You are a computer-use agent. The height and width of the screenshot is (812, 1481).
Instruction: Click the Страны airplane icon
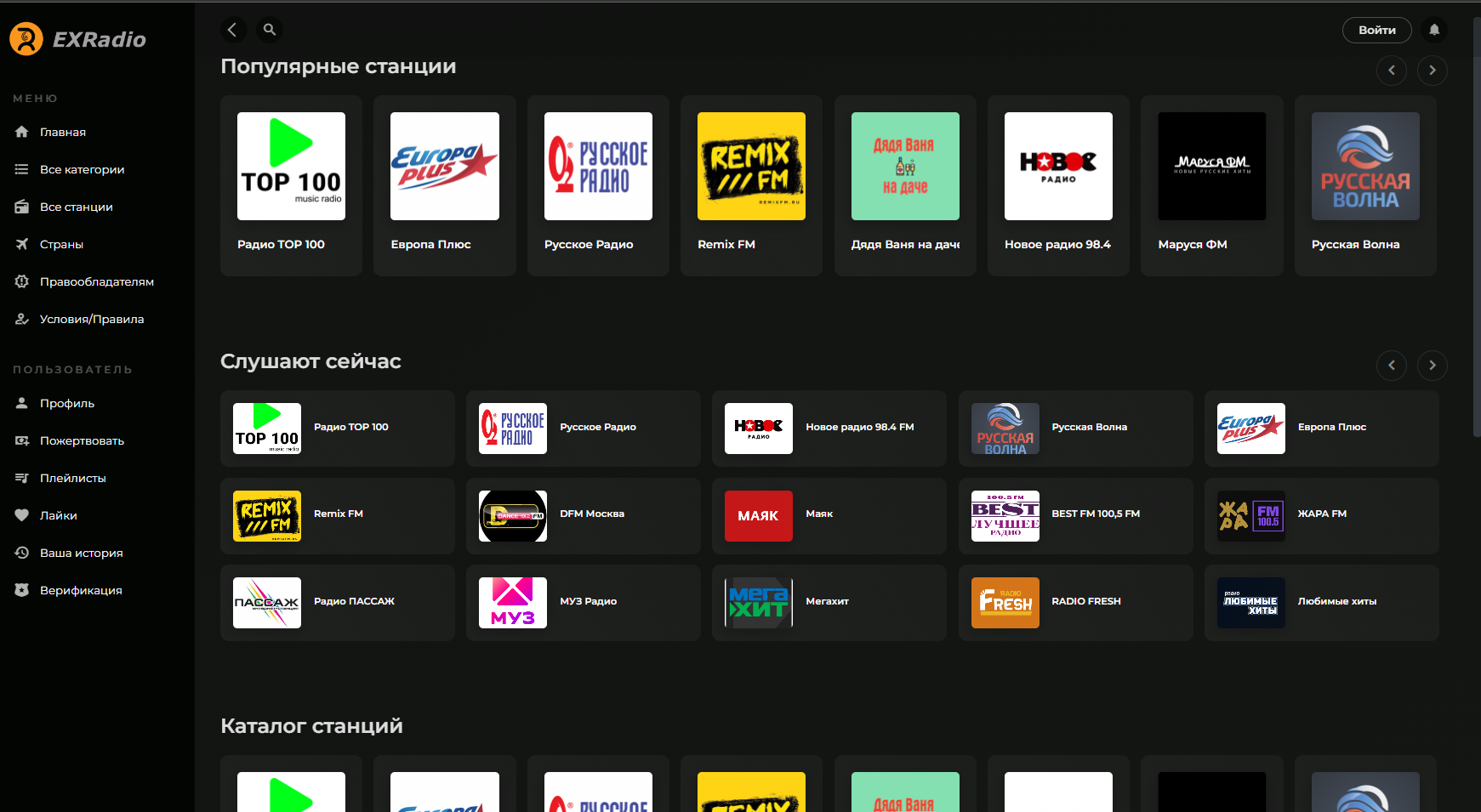22,244
